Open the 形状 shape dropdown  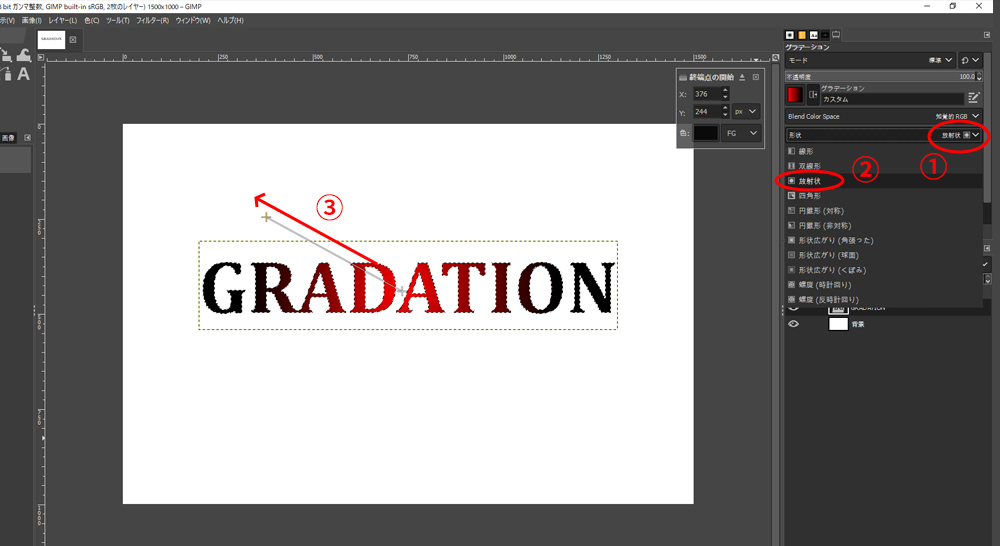click(x=883, y=135)
